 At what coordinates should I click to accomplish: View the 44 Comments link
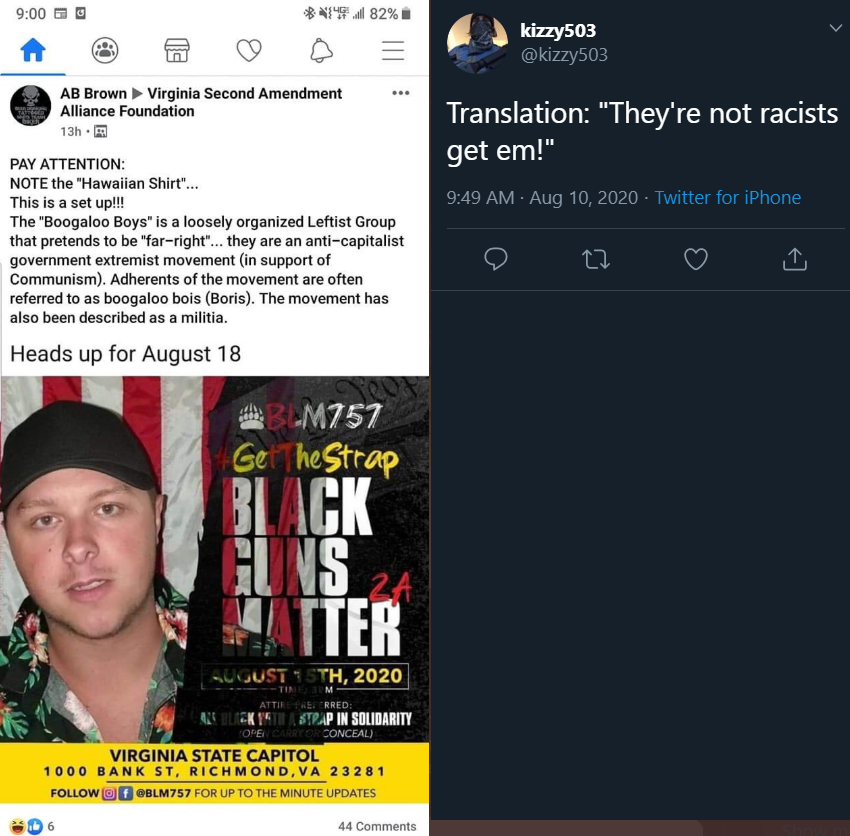(377, 826)
